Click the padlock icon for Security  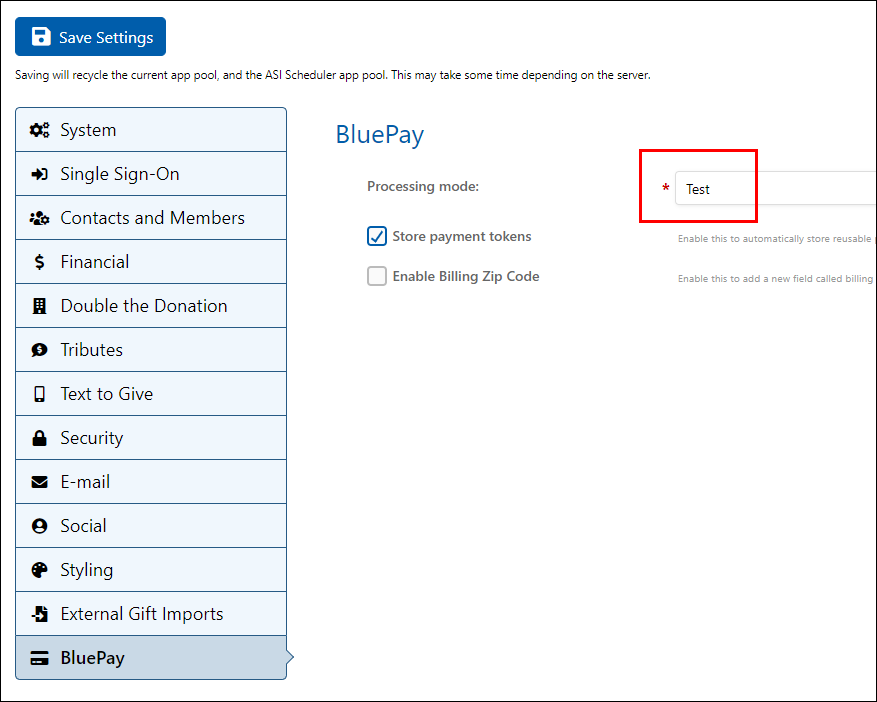click(x=40, y=438)
